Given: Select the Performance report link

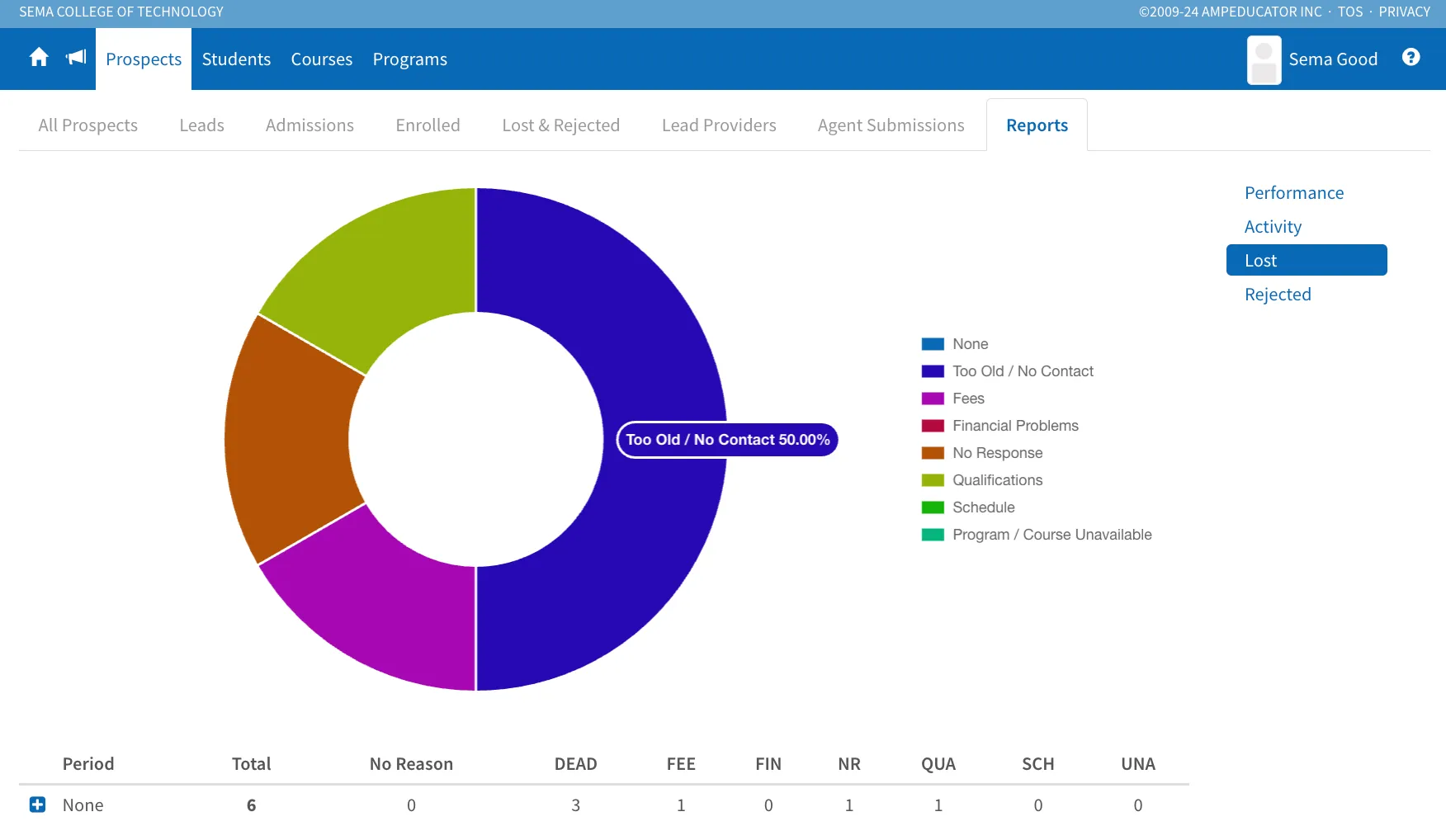Looking at the screenshot, I should pos(1294,193).
